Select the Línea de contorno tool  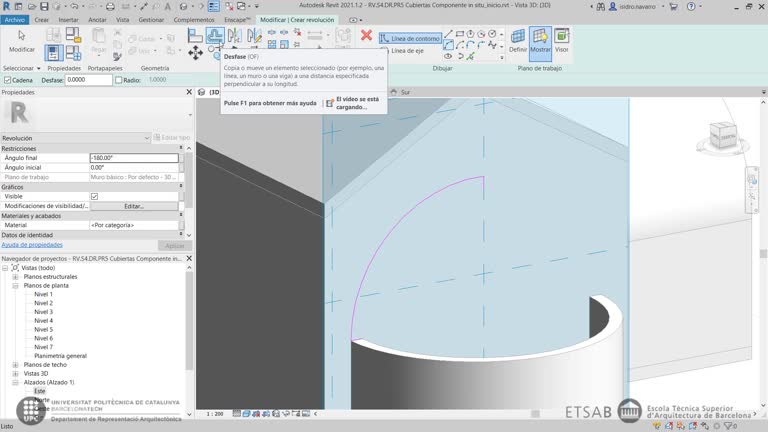point(410,38)
